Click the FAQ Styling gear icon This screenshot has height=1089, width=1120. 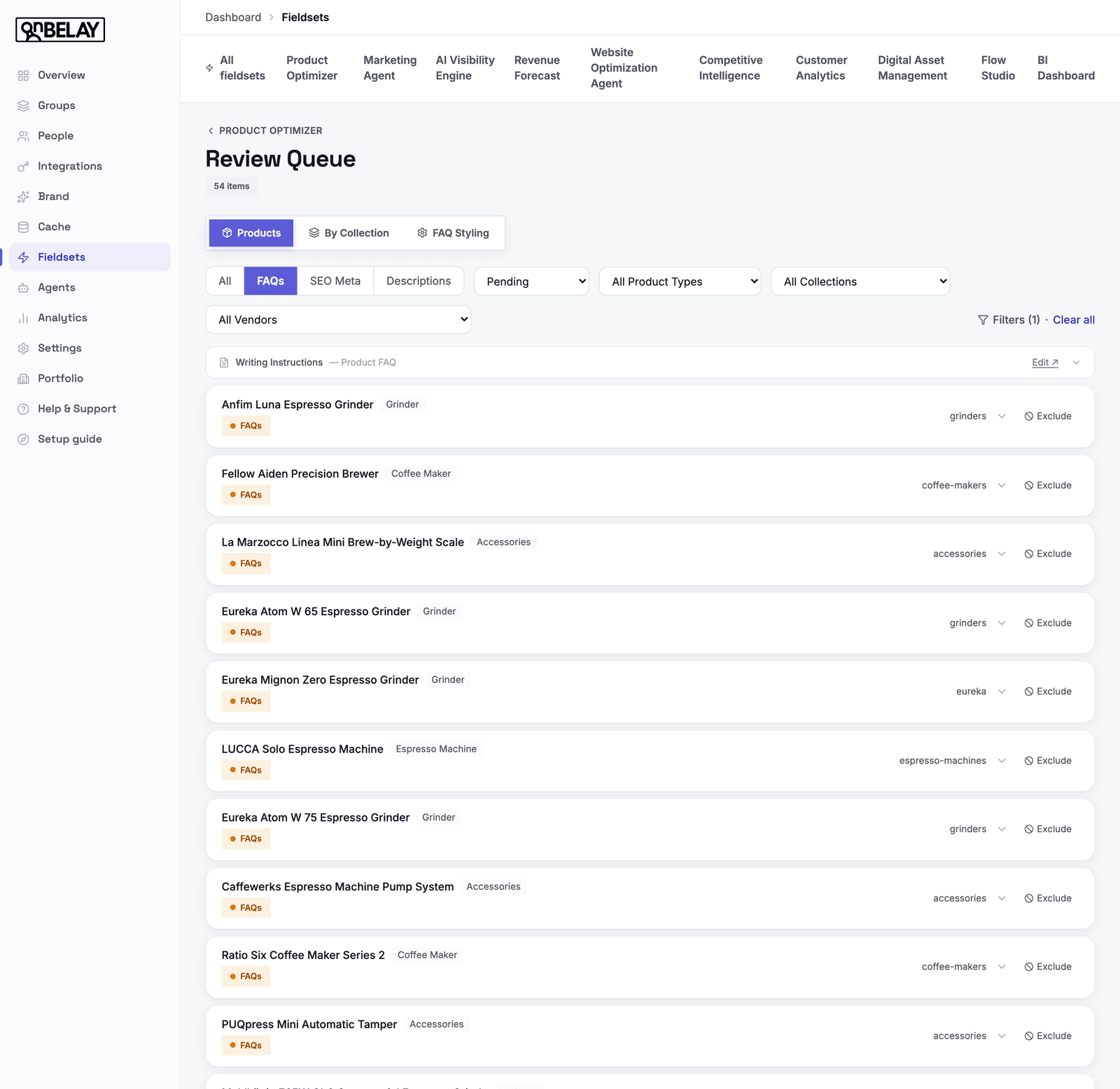tap(422, 233)
